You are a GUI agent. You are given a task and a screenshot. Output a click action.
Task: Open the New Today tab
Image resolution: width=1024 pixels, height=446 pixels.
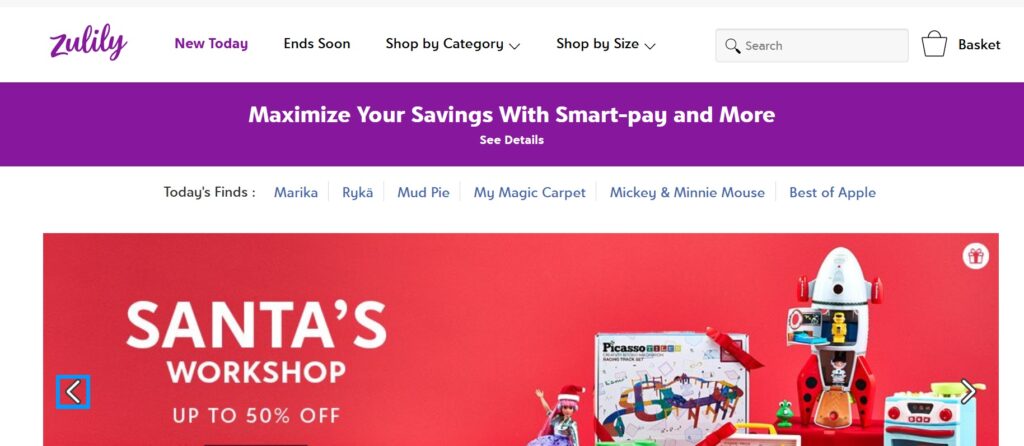coord(211,44)
